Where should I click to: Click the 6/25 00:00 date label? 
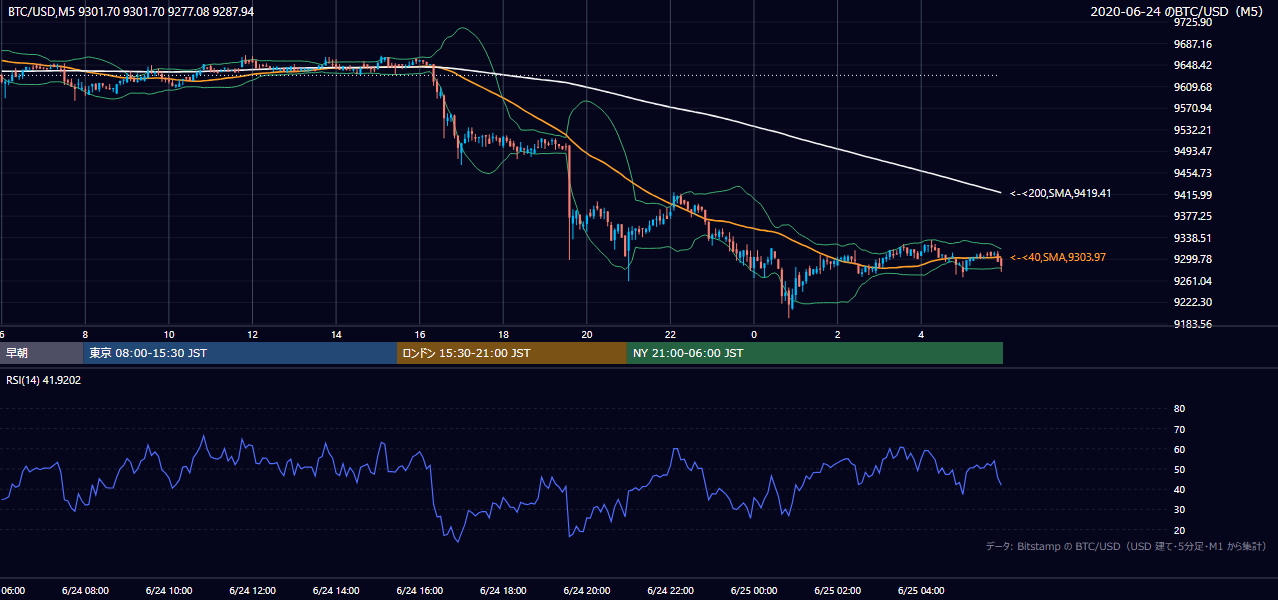pyautogui.click(x=754, y=590)
